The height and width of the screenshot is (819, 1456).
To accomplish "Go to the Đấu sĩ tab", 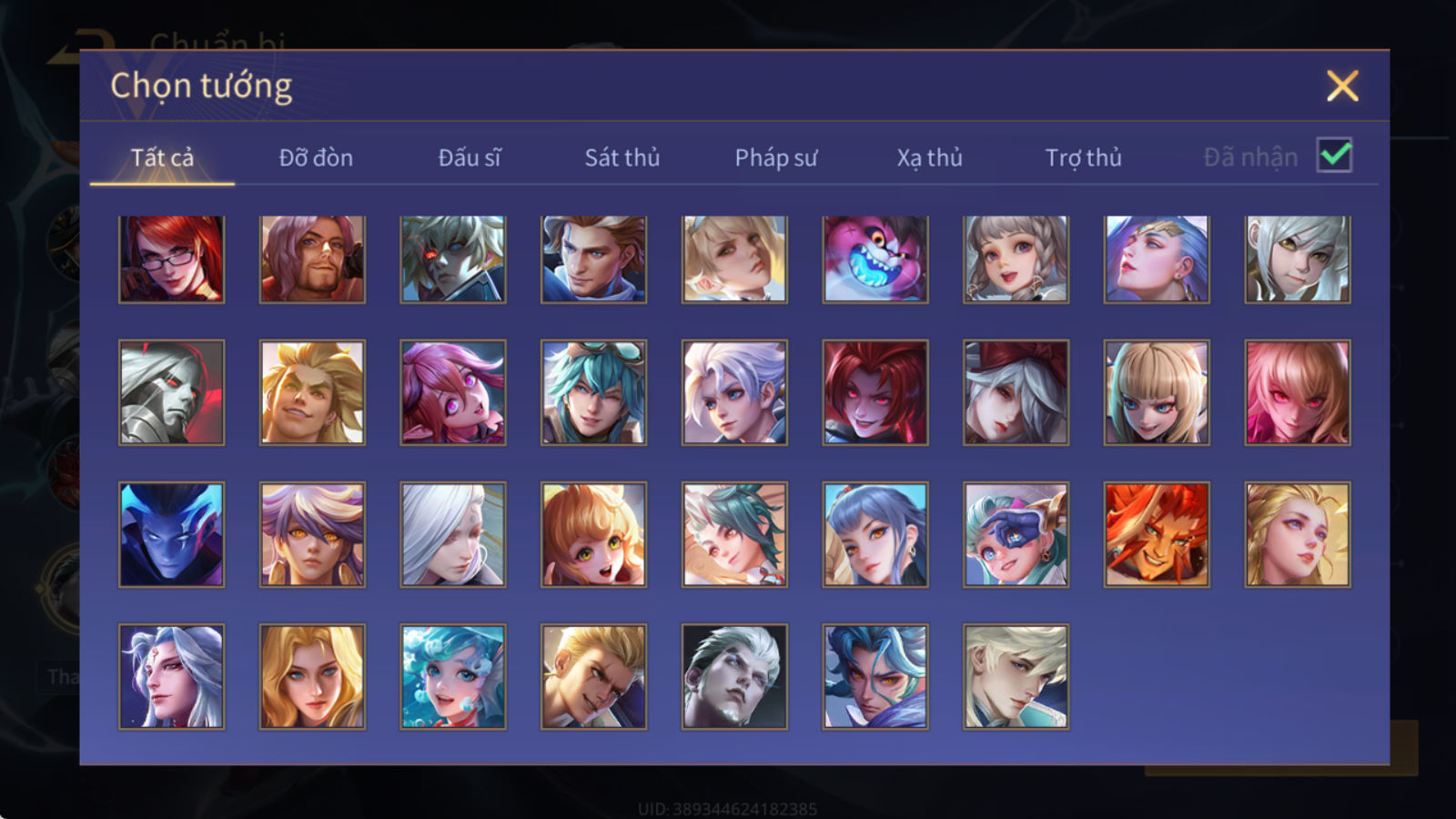I will [x=469, y=157].
